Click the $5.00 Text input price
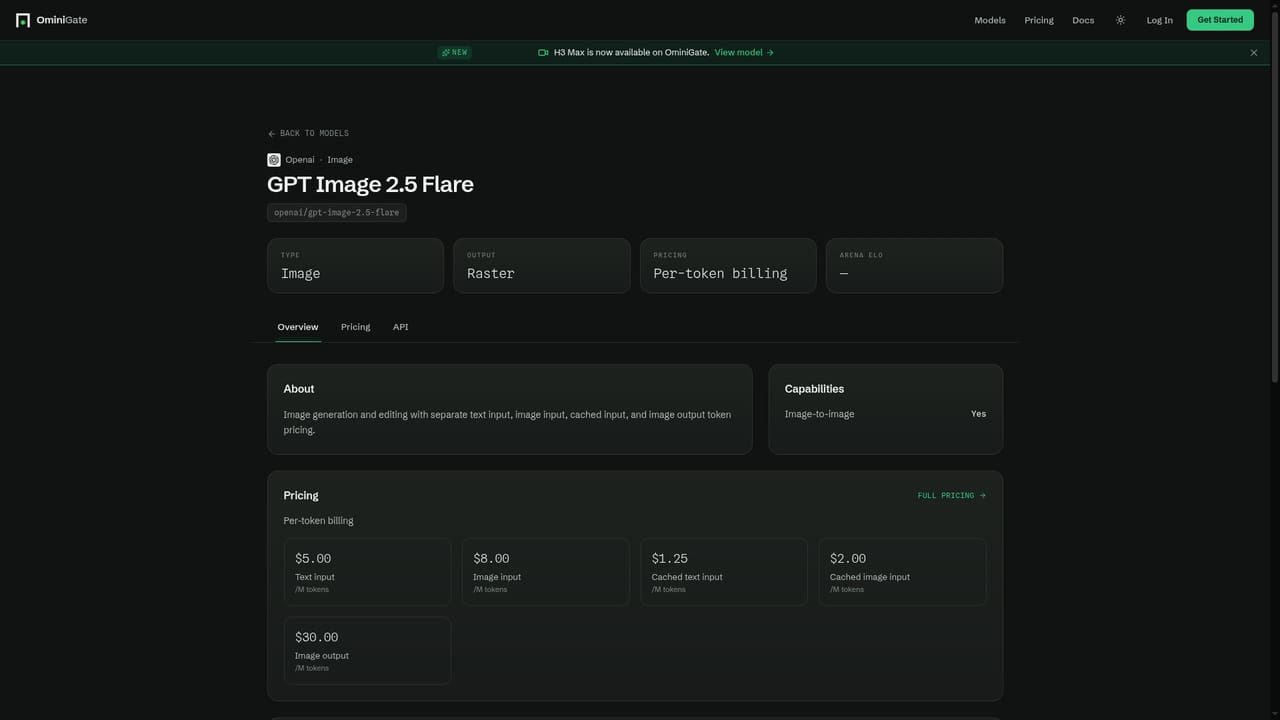 coord(367,572)
